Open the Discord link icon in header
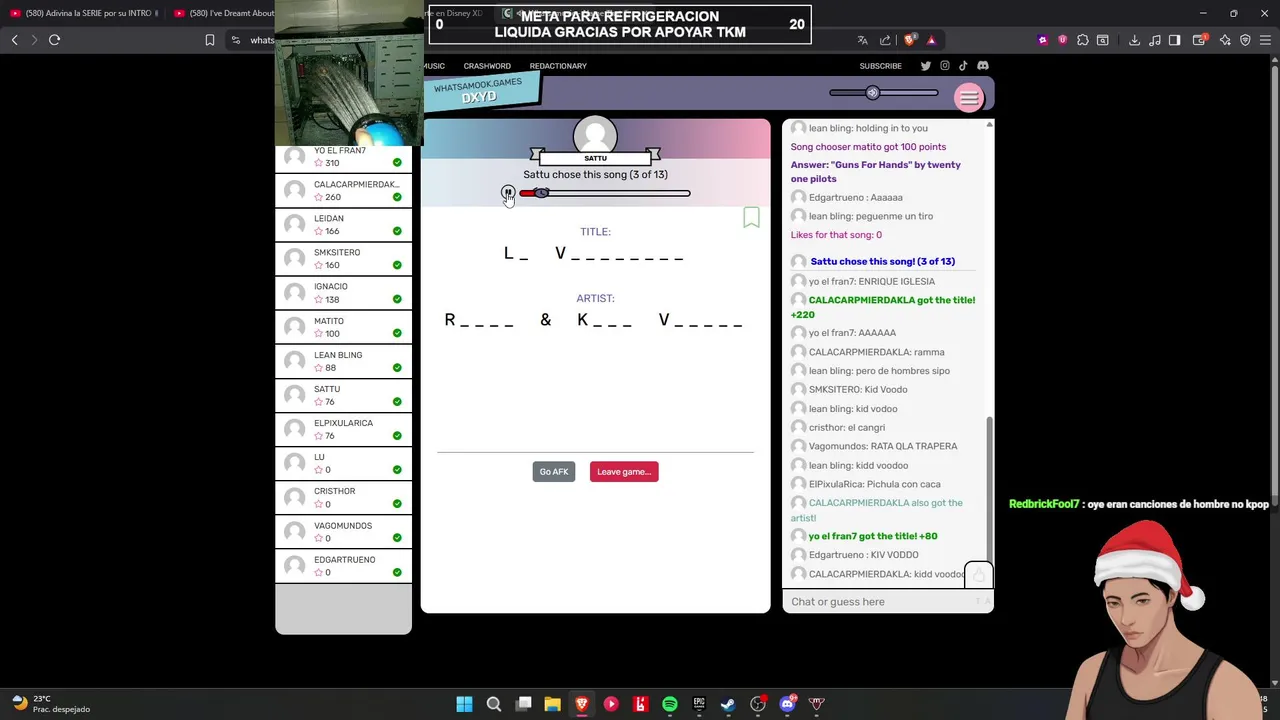Image resolution: width=1280 pixels, height=720 pixels. point(983,66)
